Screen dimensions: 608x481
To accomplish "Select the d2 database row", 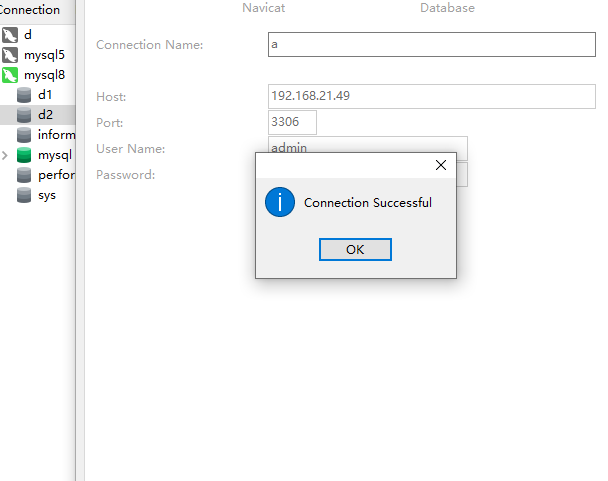I will (38, 115).
